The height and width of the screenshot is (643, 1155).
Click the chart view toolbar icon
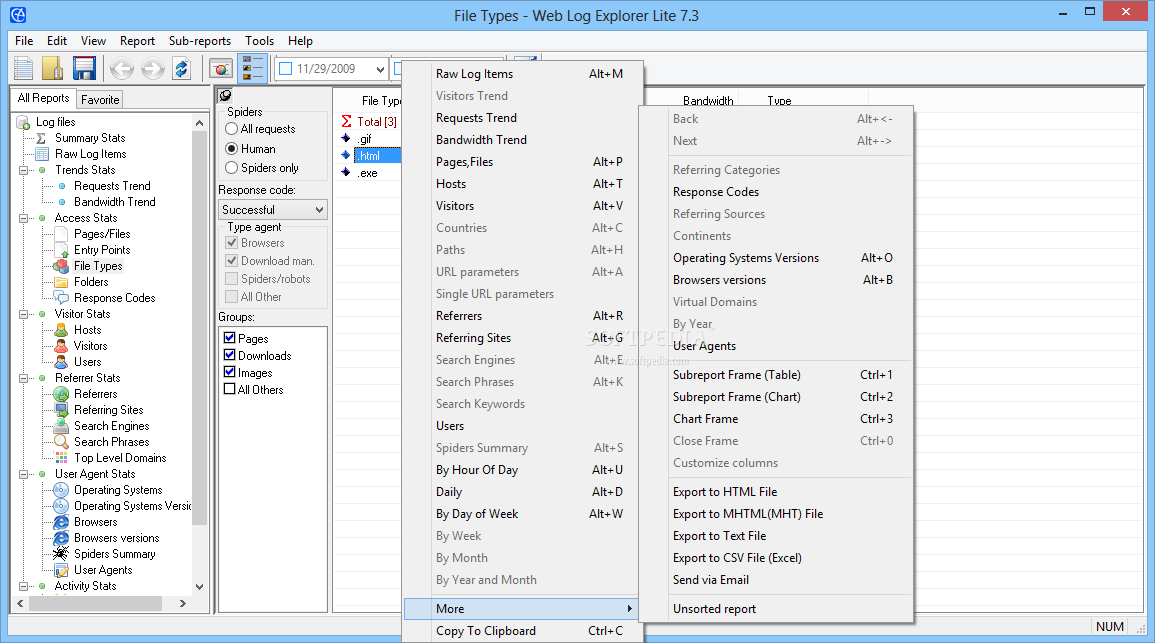click(221, 69)
